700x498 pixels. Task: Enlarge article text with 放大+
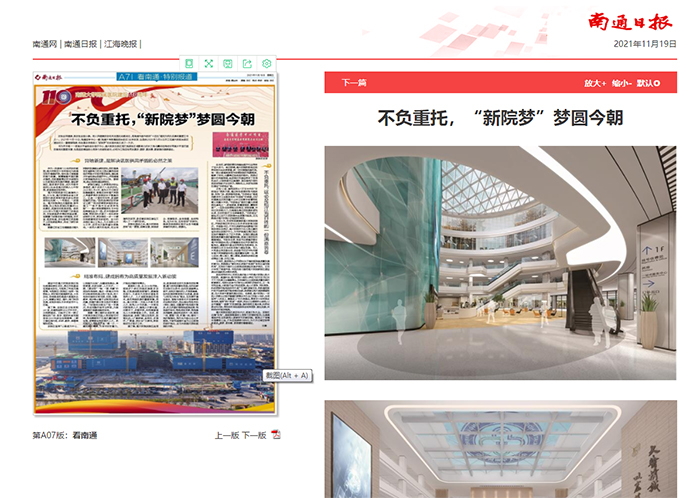coord(596,83)
